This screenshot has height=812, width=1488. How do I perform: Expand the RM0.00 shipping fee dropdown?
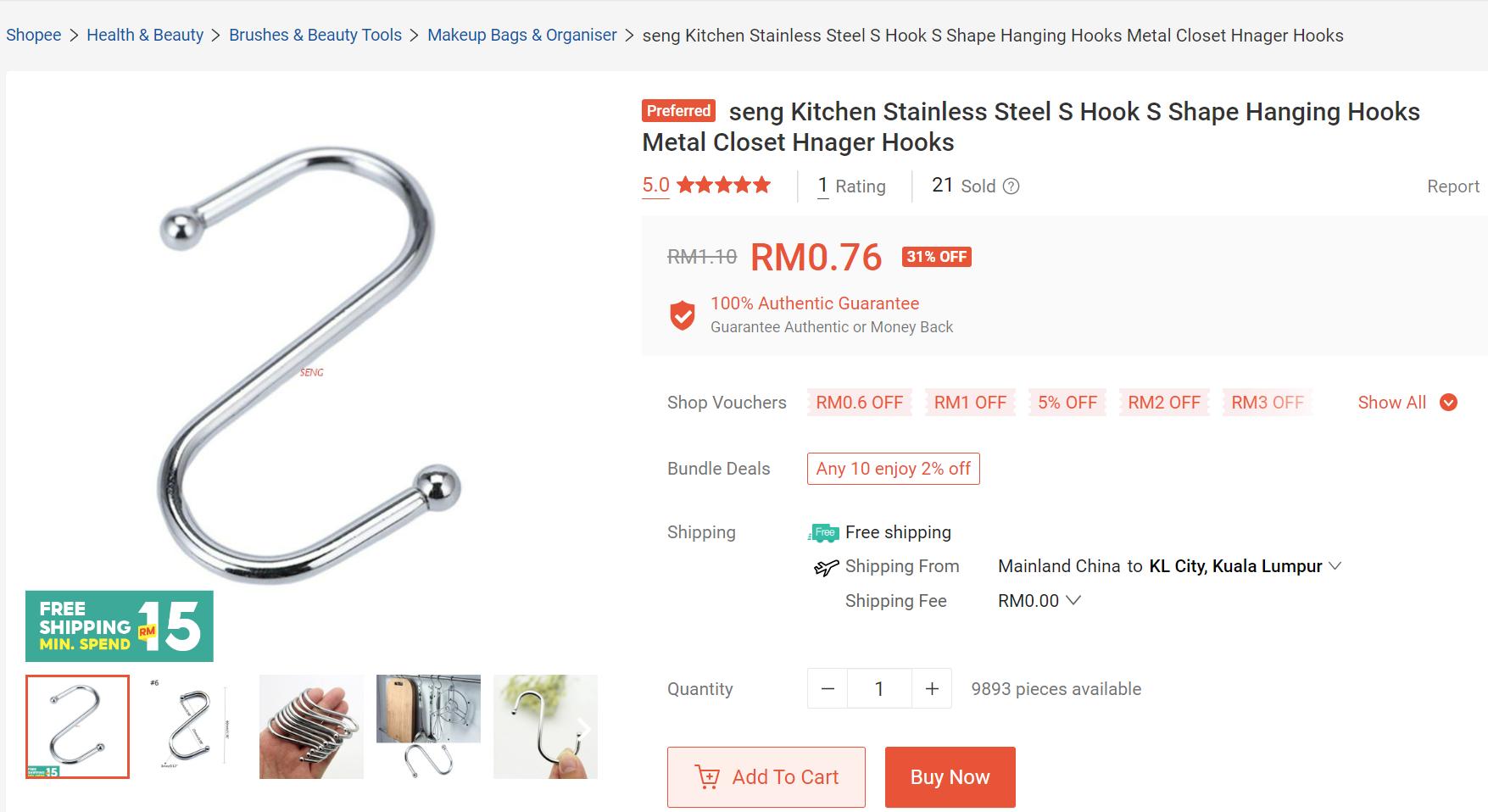click(1039, 601)
